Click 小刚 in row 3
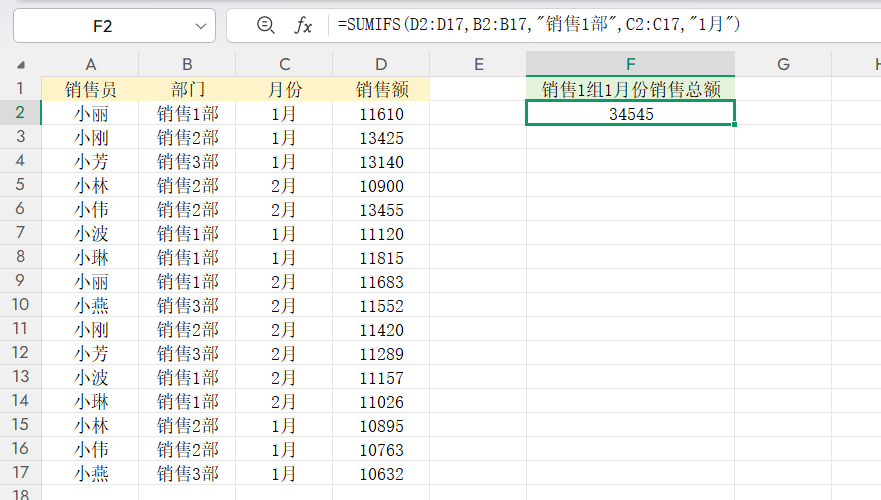 90,138
